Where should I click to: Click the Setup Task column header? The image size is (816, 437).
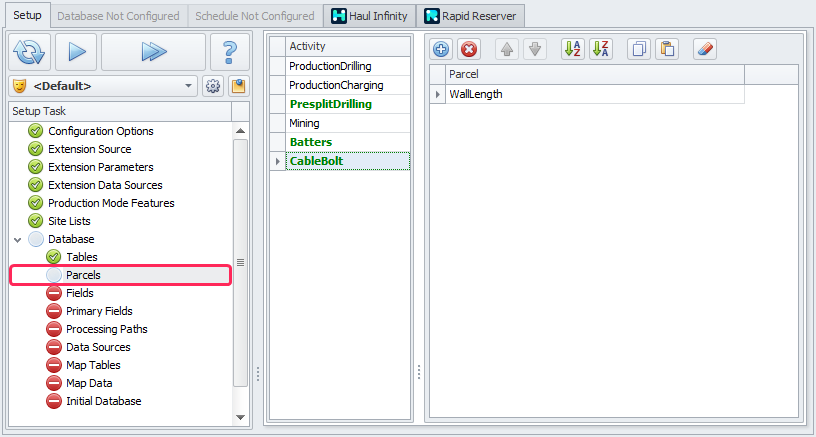pyautogui.click(x=120, y=111)
